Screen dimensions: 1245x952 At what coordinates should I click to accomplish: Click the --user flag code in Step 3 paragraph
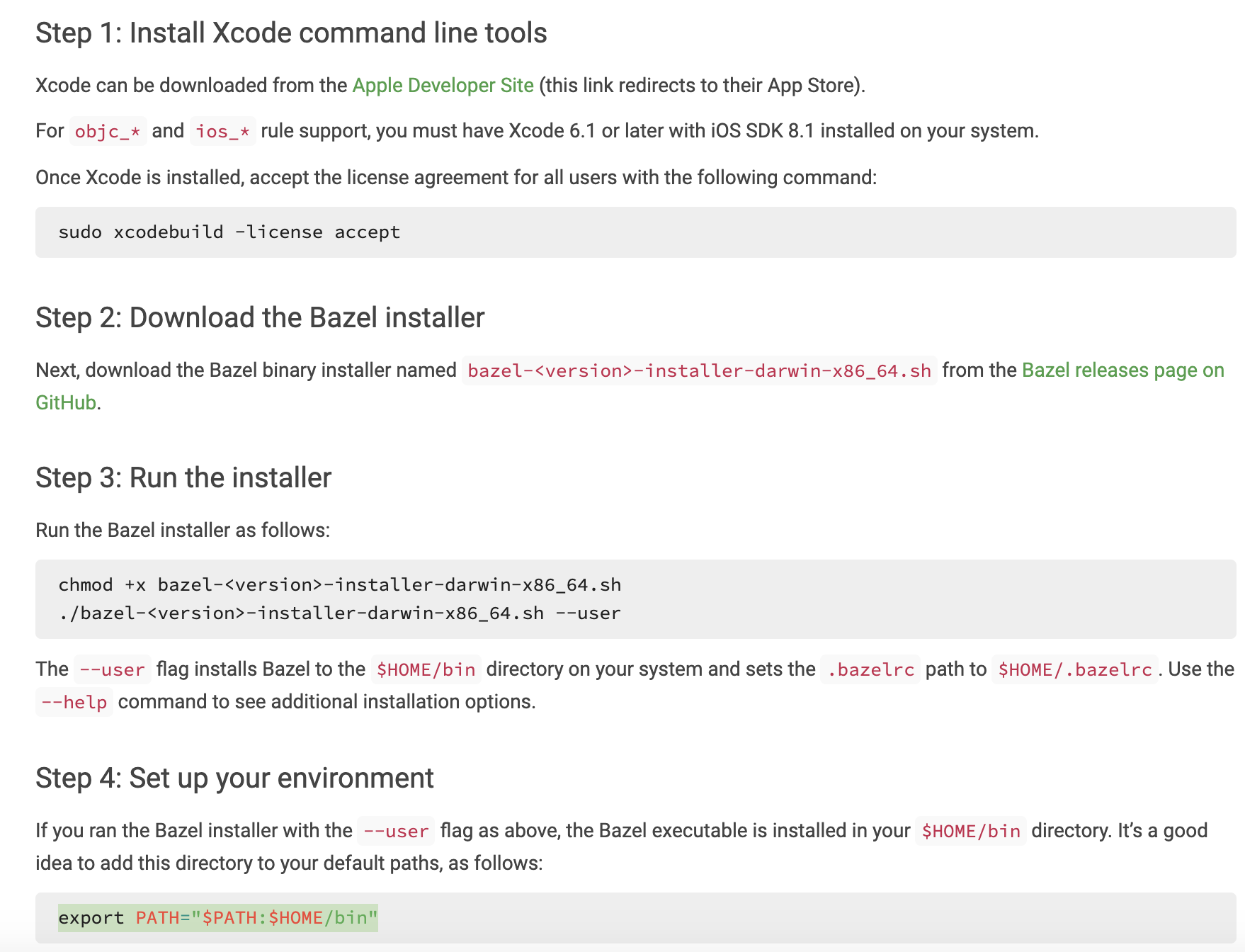point(112,669)
